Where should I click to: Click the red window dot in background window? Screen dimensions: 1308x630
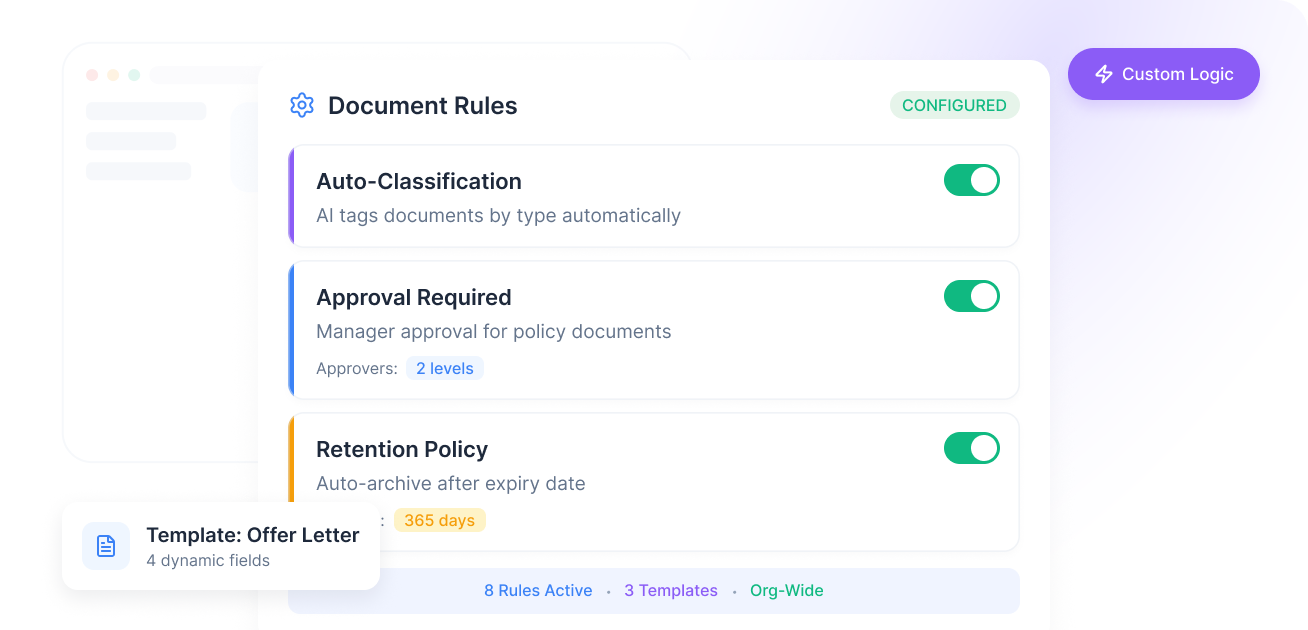tap(92, 75)
